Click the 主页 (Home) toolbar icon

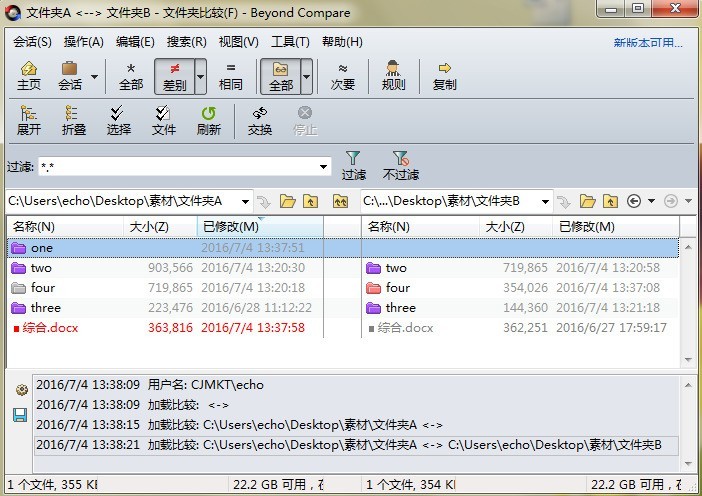point(29,75)
